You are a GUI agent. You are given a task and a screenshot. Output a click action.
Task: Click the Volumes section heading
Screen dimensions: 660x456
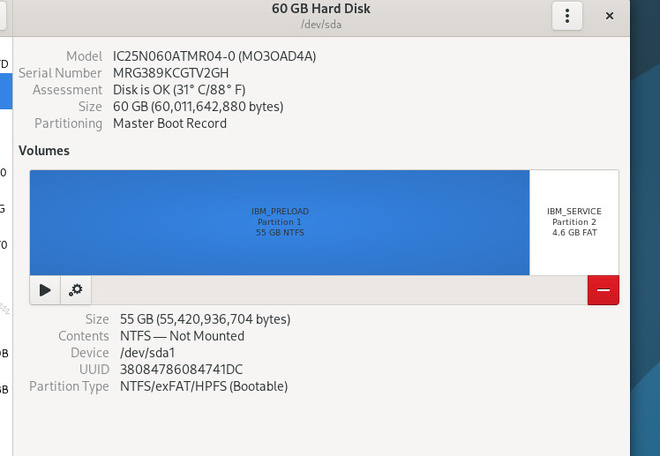pos(44,151)
